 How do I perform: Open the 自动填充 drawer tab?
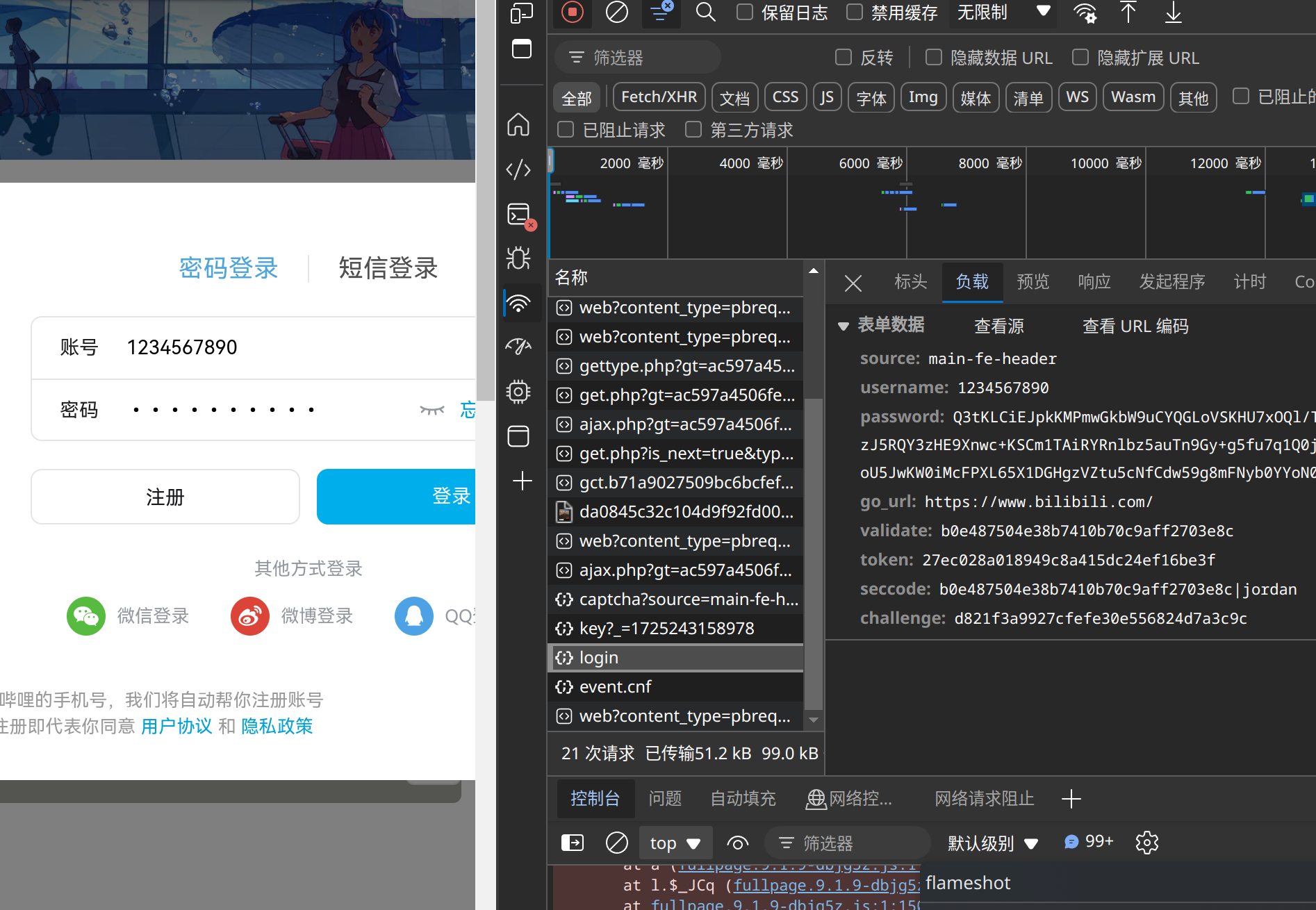tap(743, 799)
